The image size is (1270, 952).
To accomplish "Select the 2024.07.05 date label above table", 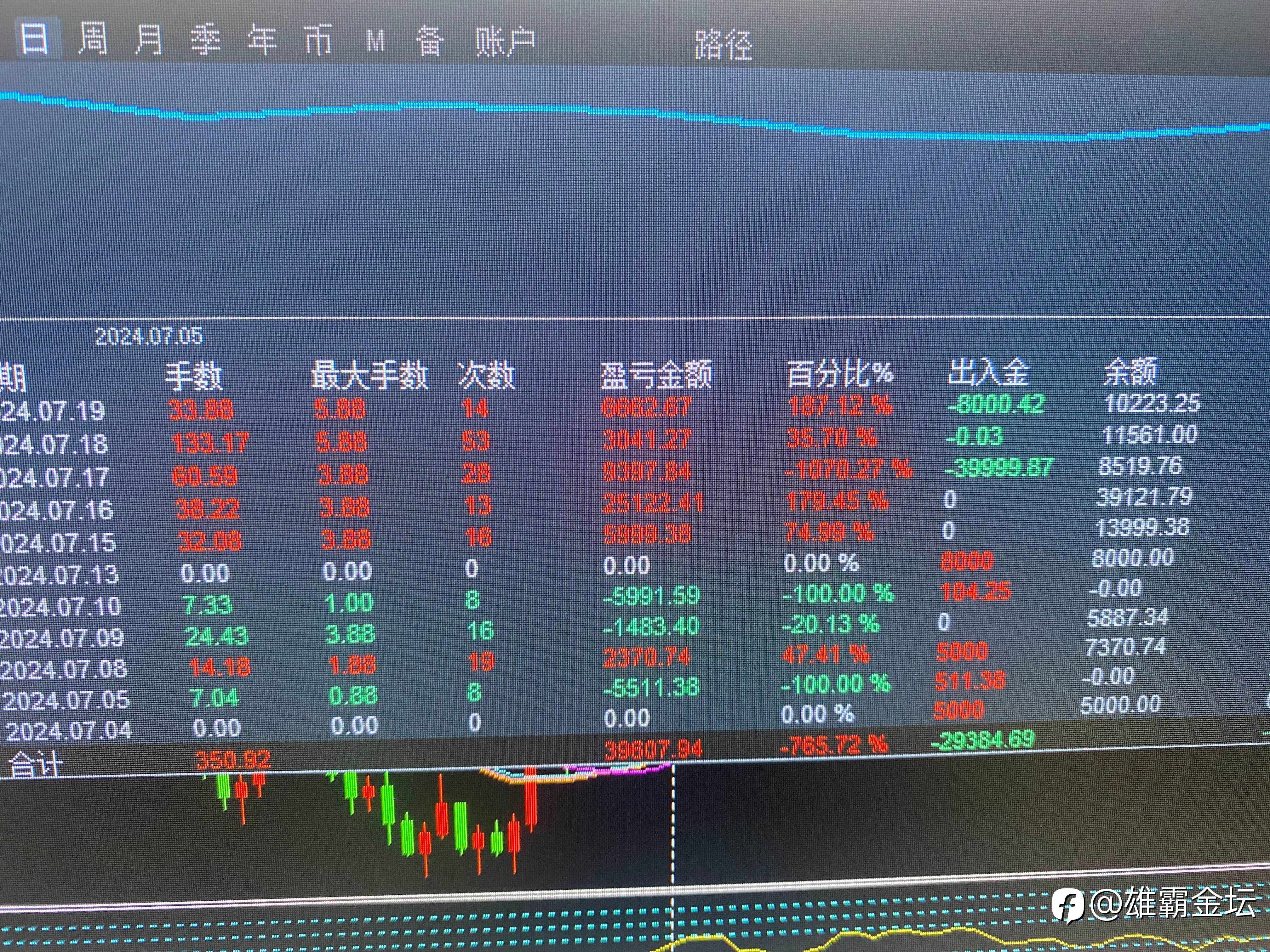I will click(x=149, y=337).
